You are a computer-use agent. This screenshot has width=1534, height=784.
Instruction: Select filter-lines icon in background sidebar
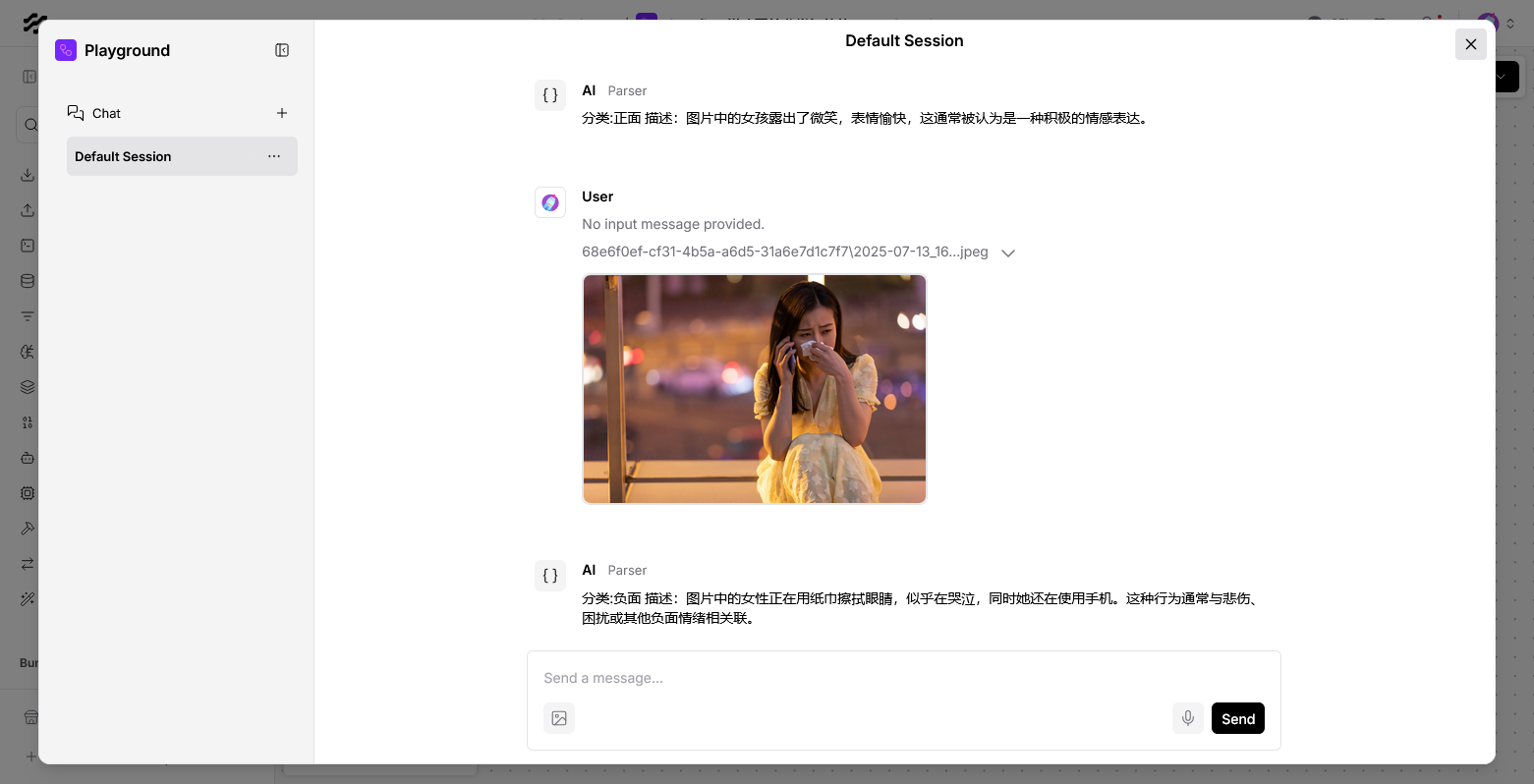[28, 316]
